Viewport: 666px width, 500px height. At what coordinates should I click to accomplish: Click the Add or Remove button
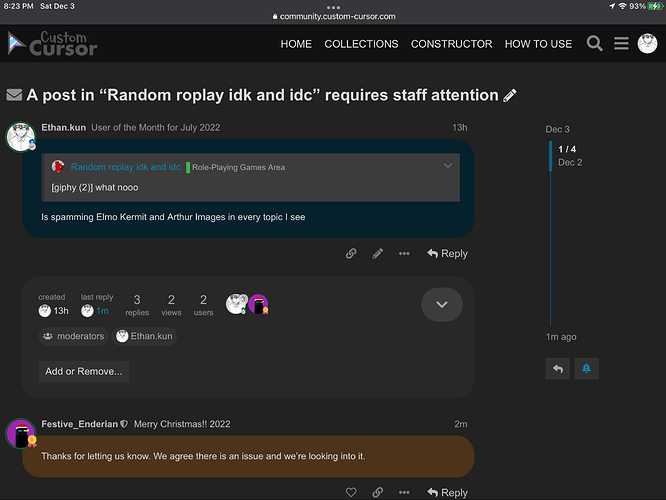click(84, 371)
